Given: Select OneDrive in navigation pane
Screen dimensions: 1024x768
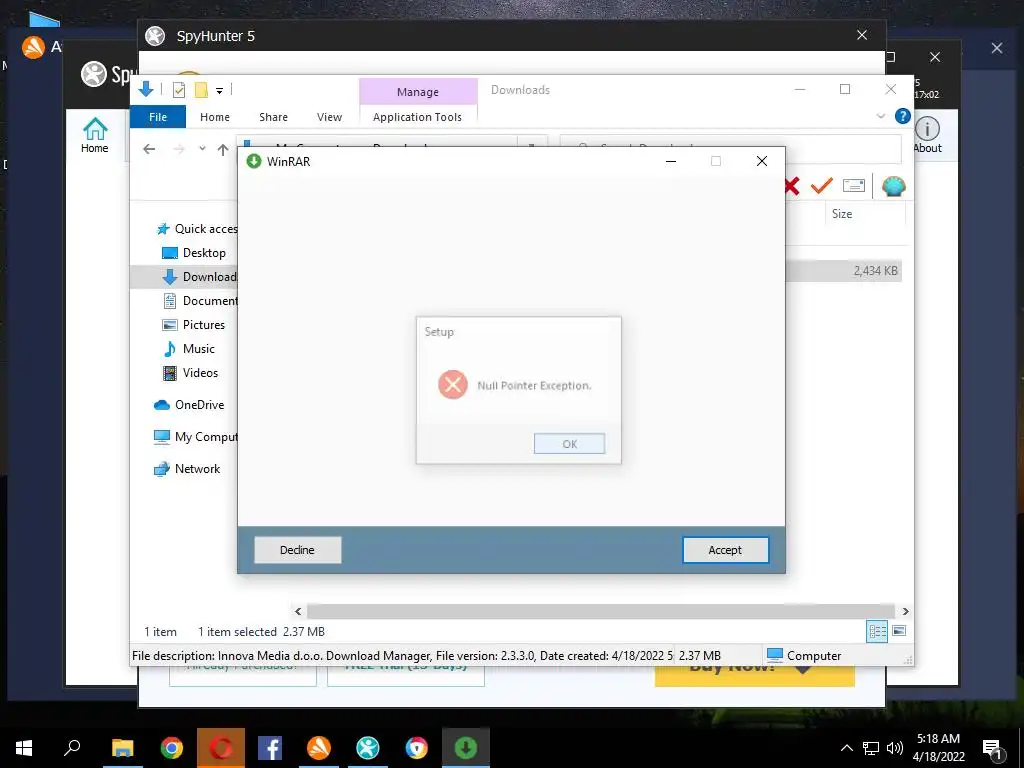Looking at the screenshot, I should [x=189, y=405].
